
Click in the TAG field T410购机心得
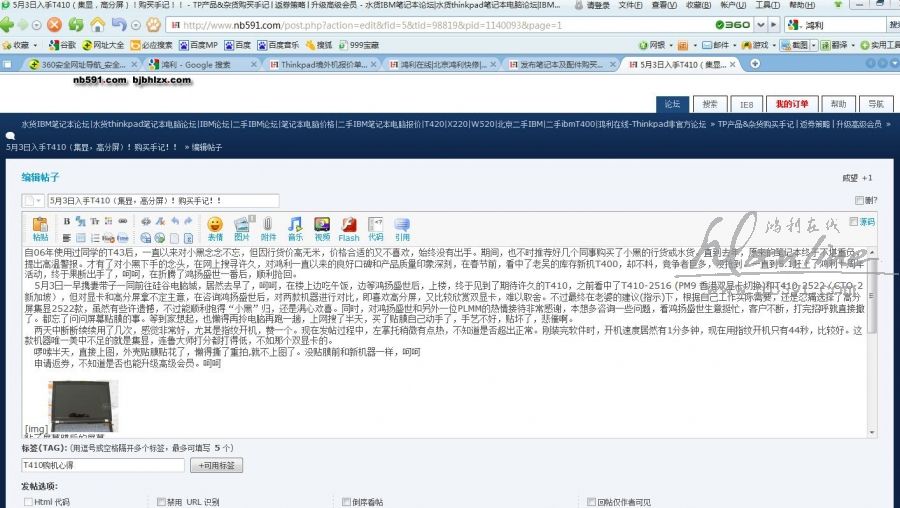(103, 465)
